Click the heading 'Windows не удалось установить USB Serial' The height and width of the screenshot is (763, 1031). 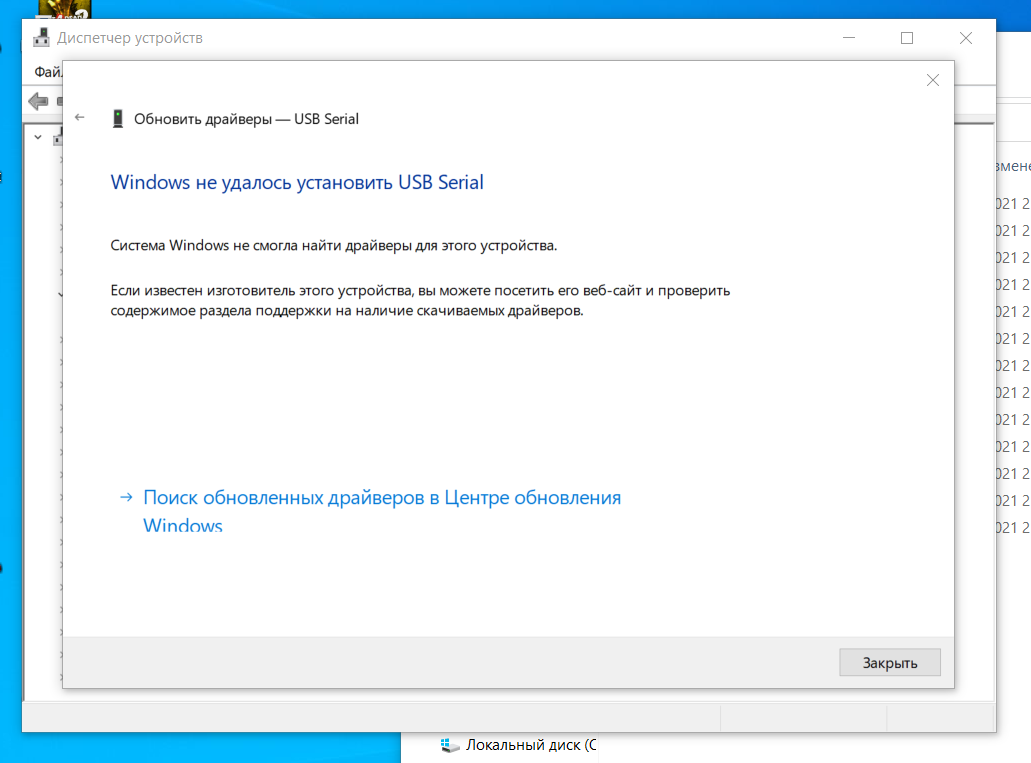[297, 182]
